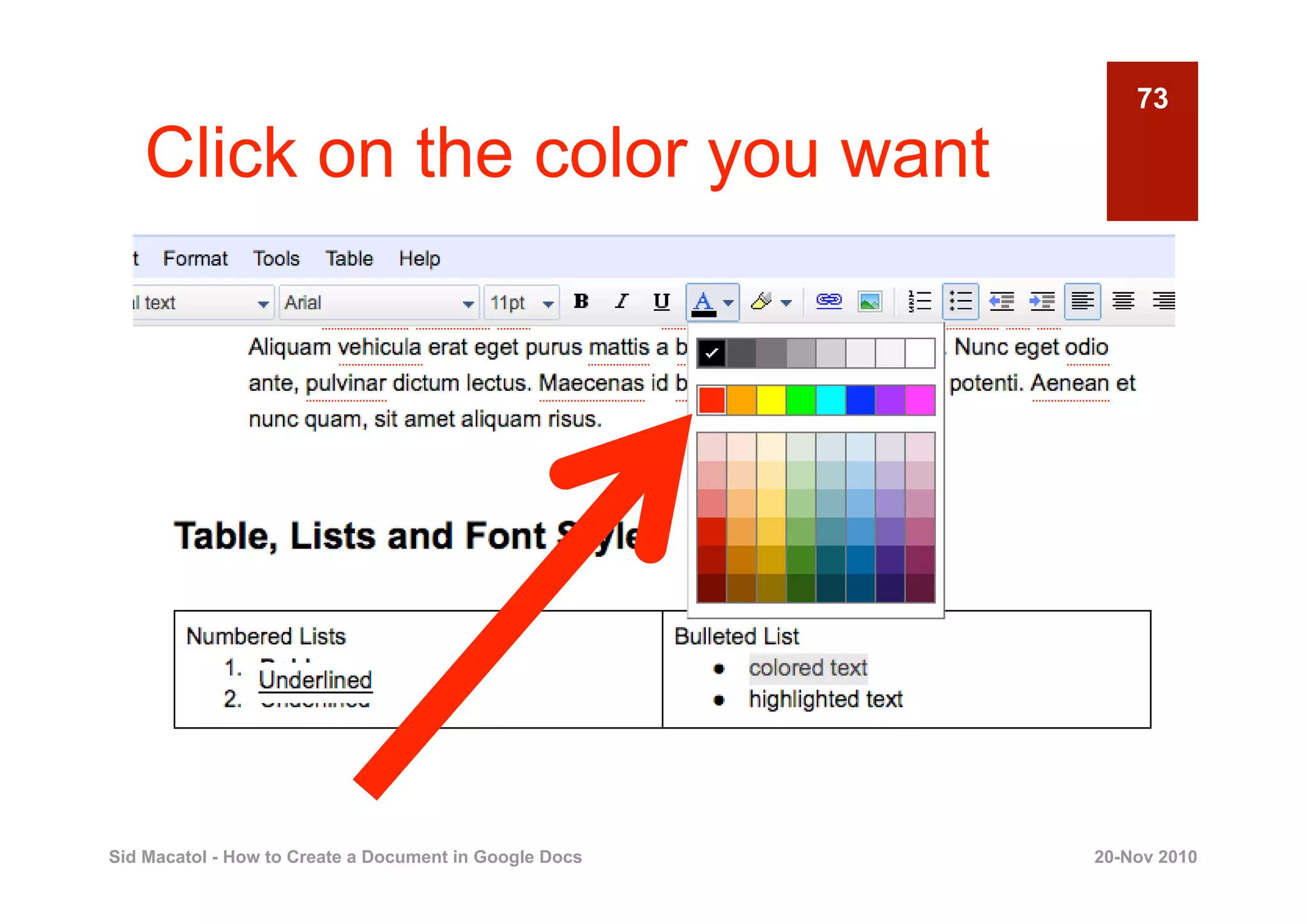
Task: Right align the text
Action: tap(1164, 301)
